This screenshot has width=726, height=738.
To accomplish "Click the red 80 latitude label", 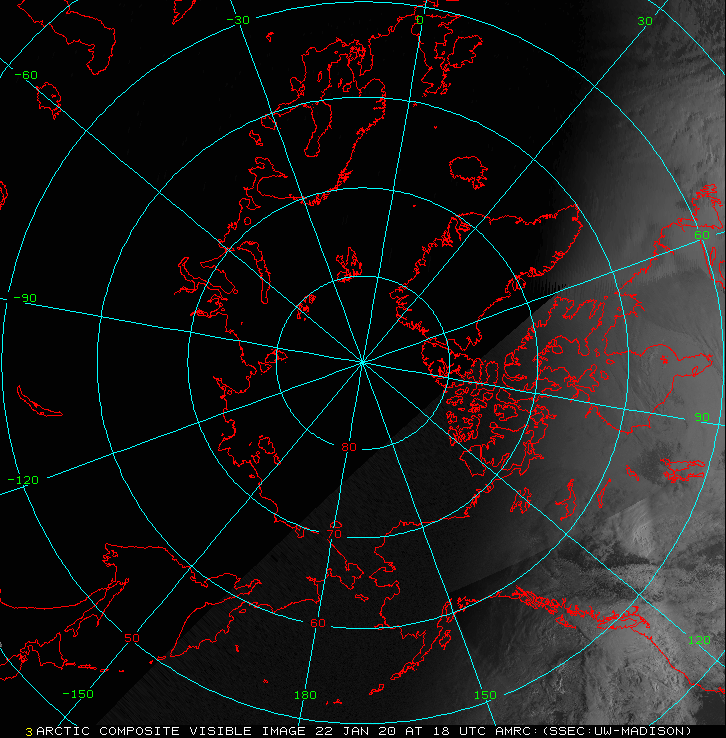I will [349, 447].
